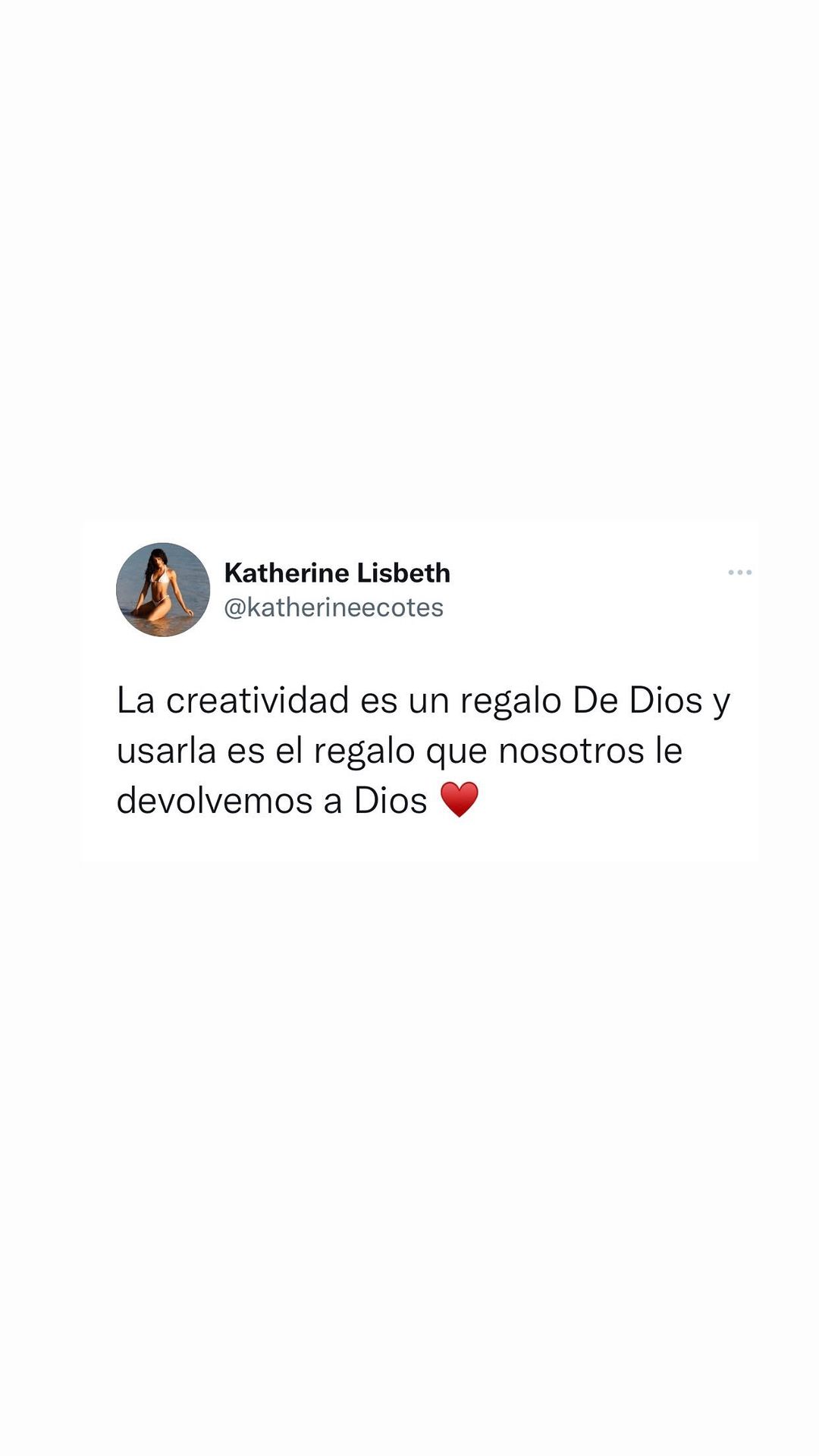Click the surname 'Lisbeth' in the header

click(403, 573)
